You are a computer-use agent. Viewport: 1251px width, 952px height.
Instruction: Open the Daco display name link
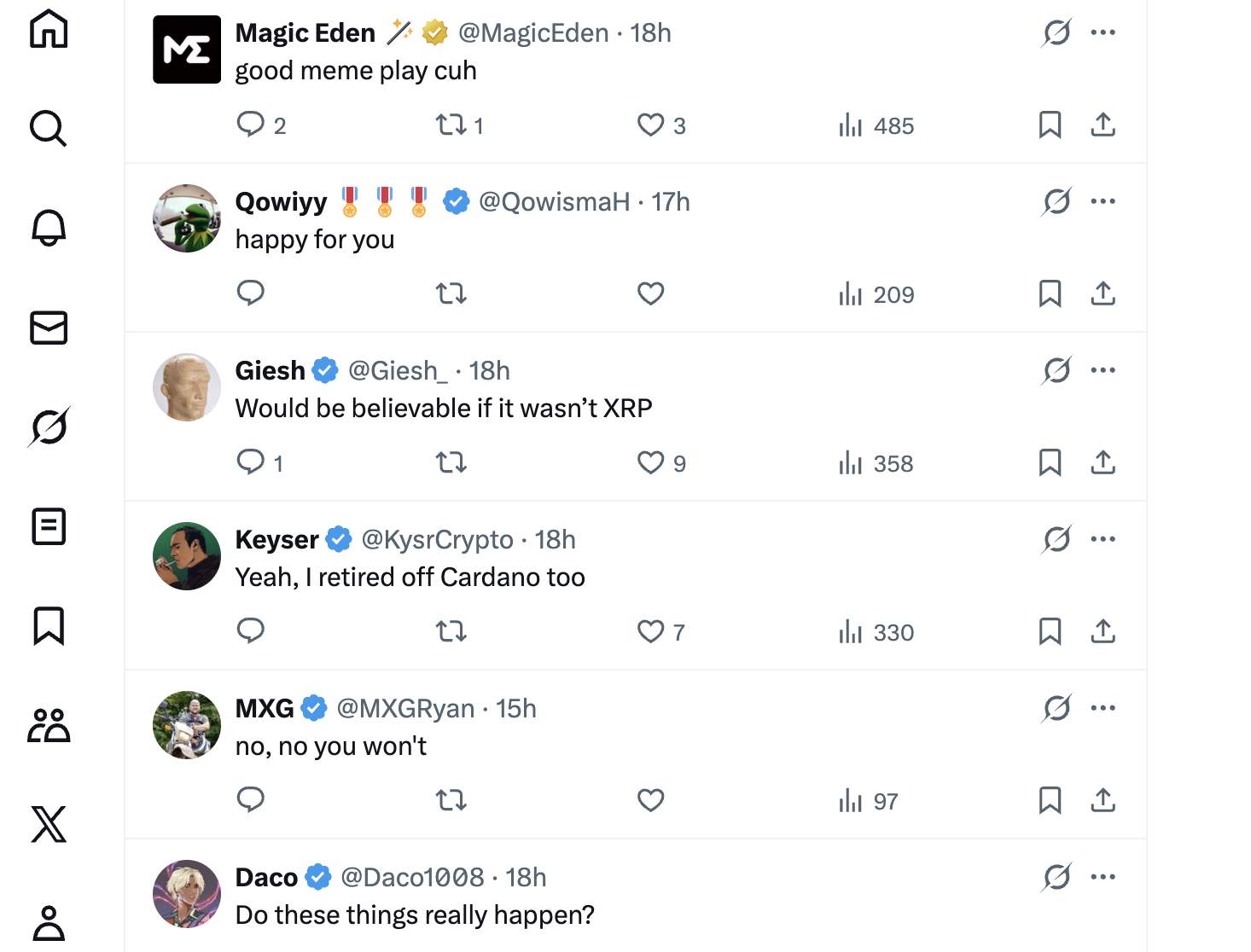click(x=266, y=878)
